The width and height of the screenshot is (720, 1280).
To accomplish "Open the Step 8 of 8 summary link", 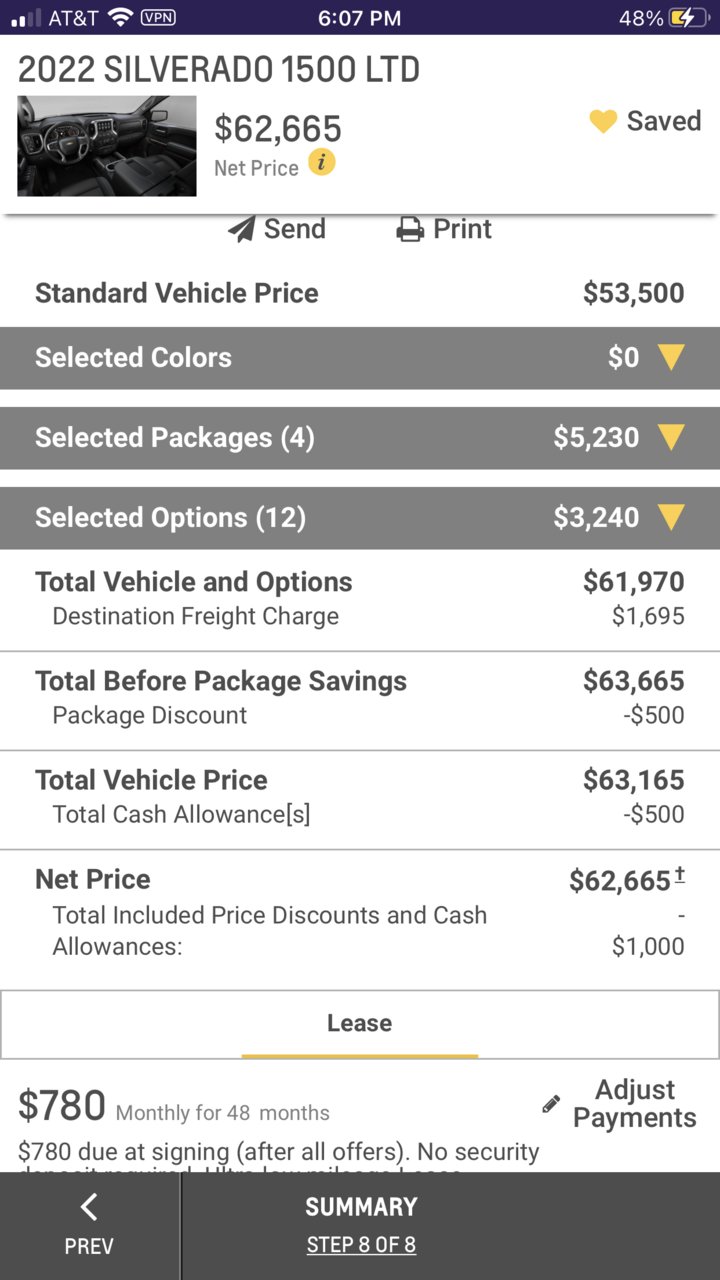I will [x=361, y=1245].
